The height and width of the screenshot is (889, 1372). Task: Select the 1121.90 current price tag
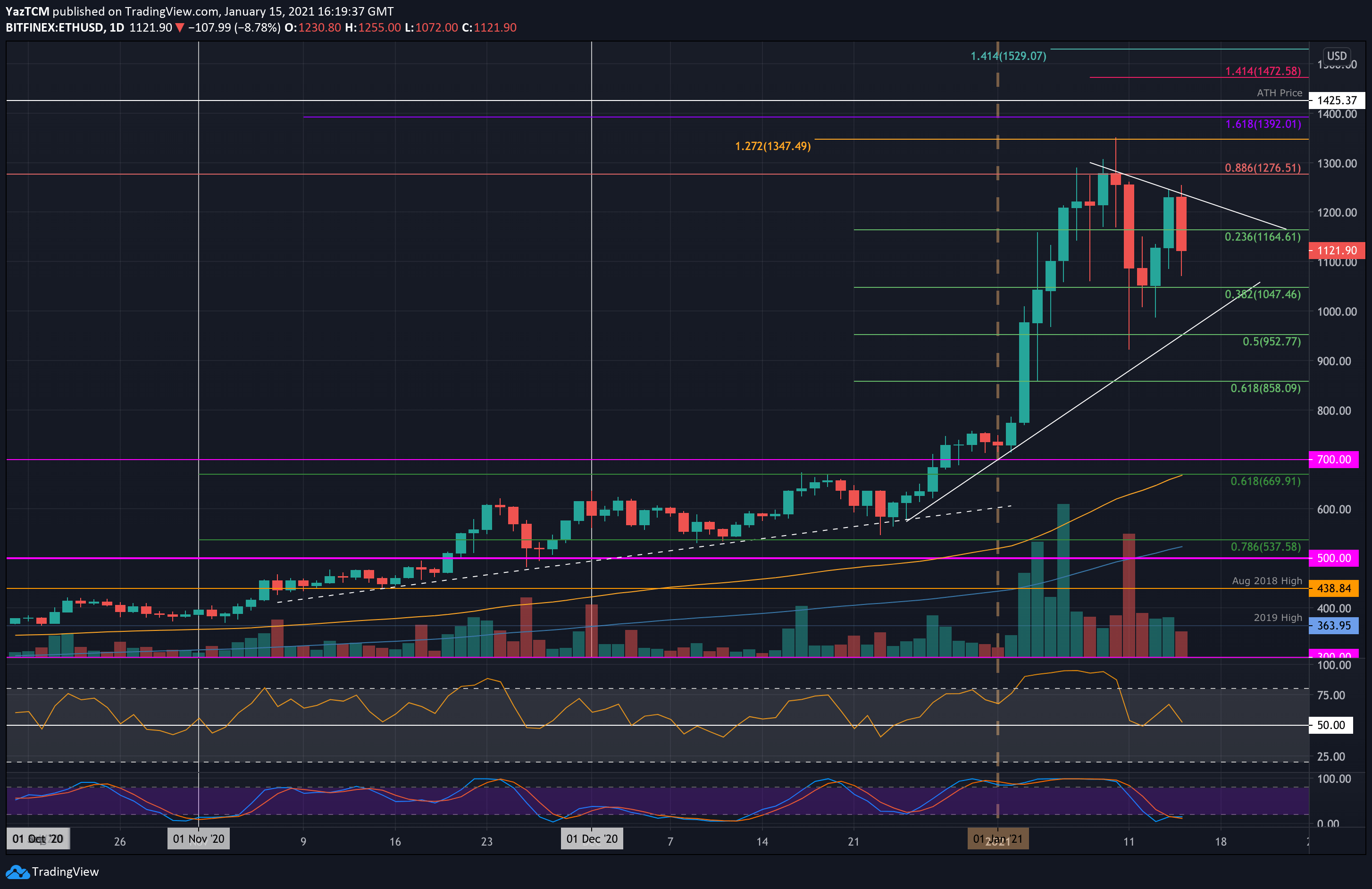click(1336, 250)
